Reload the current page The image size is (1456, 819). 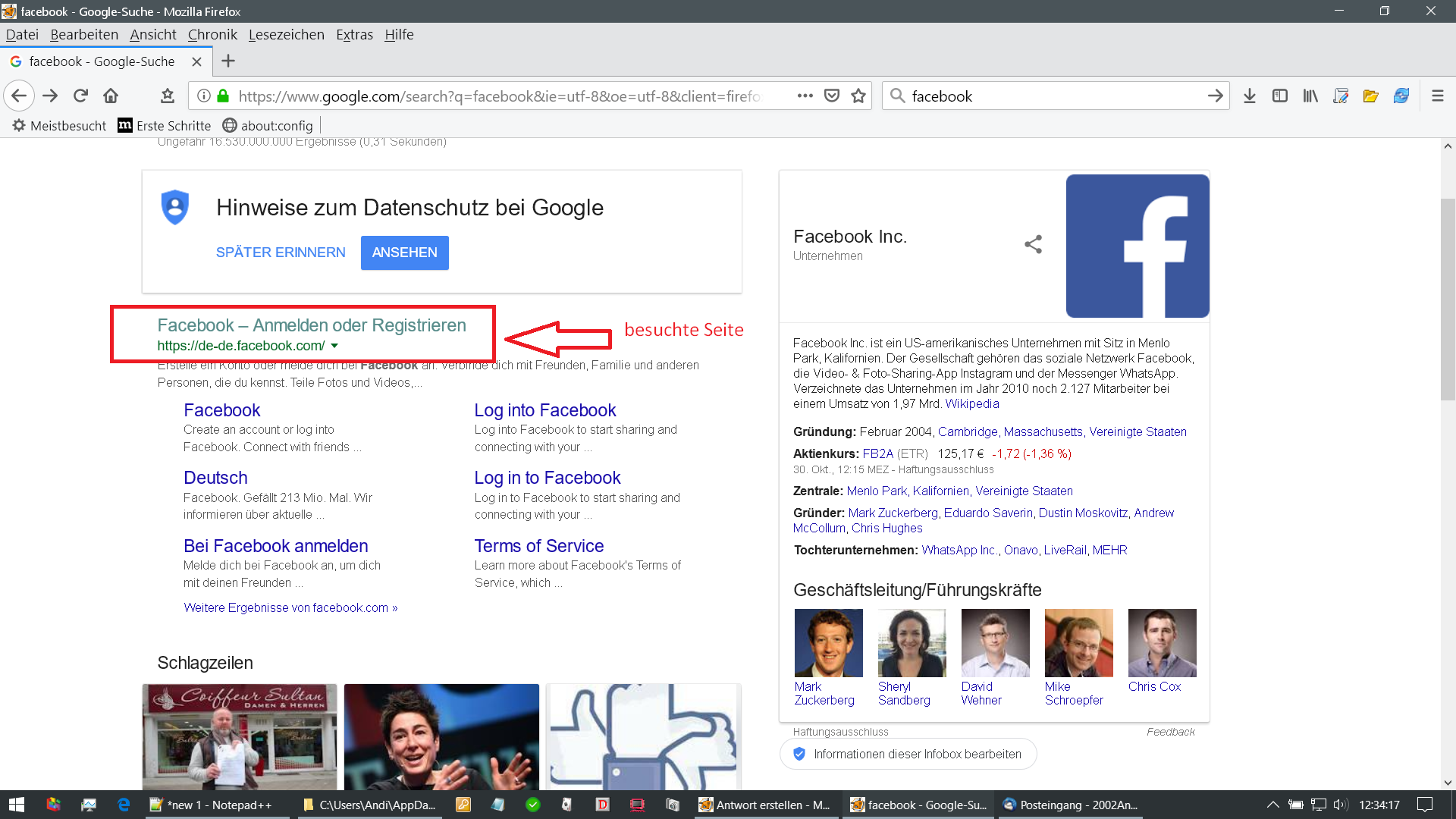click(80, 96)
